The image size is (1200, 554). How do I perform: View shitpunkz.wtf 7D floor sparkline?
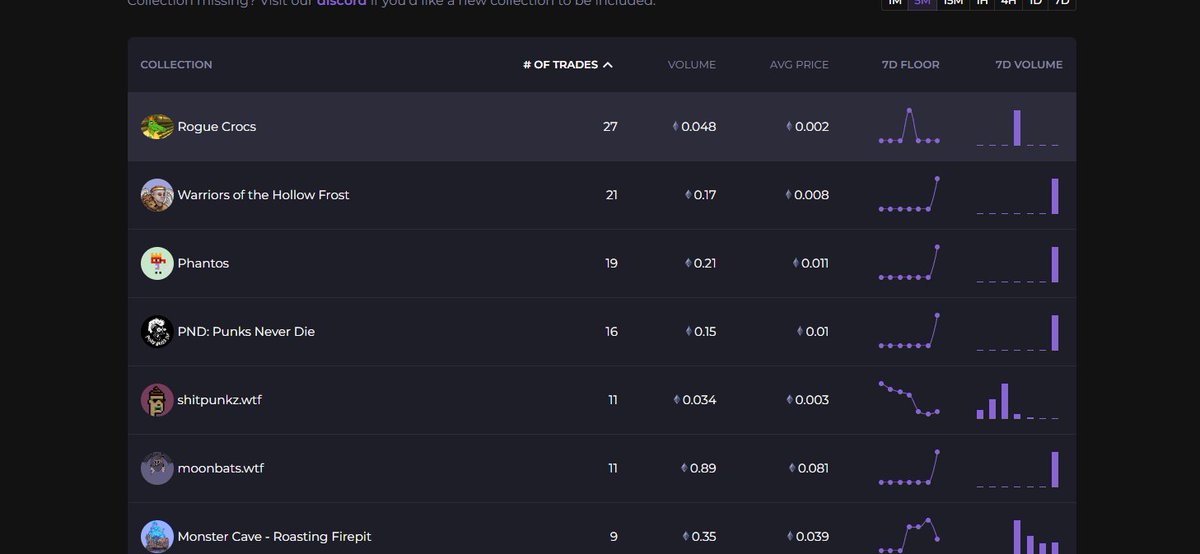[x=909, y=398]
